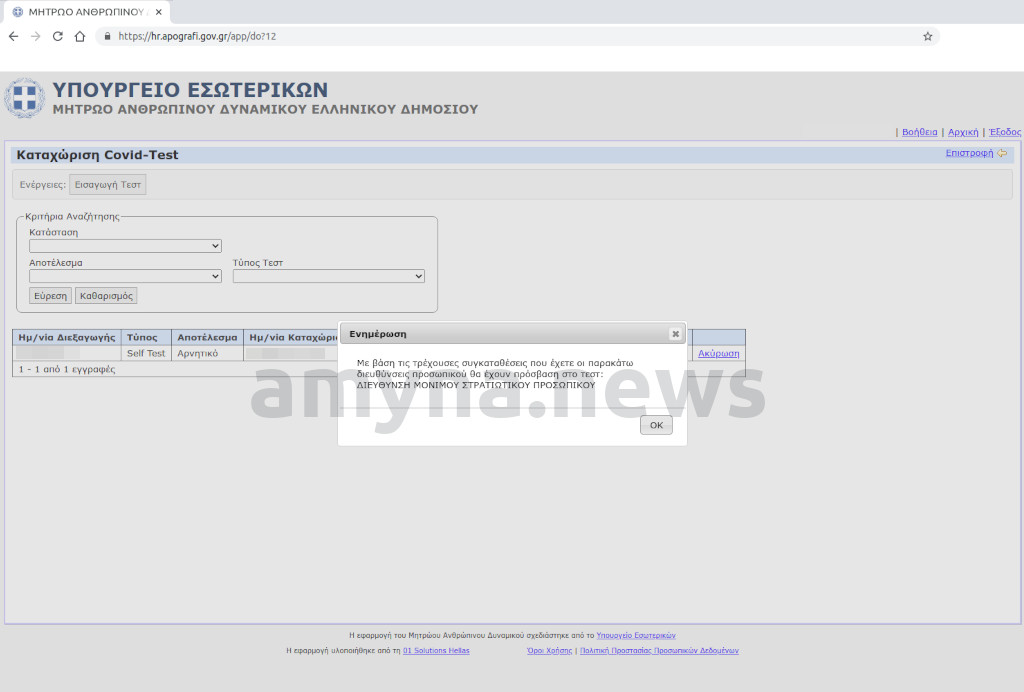1024x692 pixels.
Task: Close the Ενημέρωση dialog with X
Action: coord(675,334)
